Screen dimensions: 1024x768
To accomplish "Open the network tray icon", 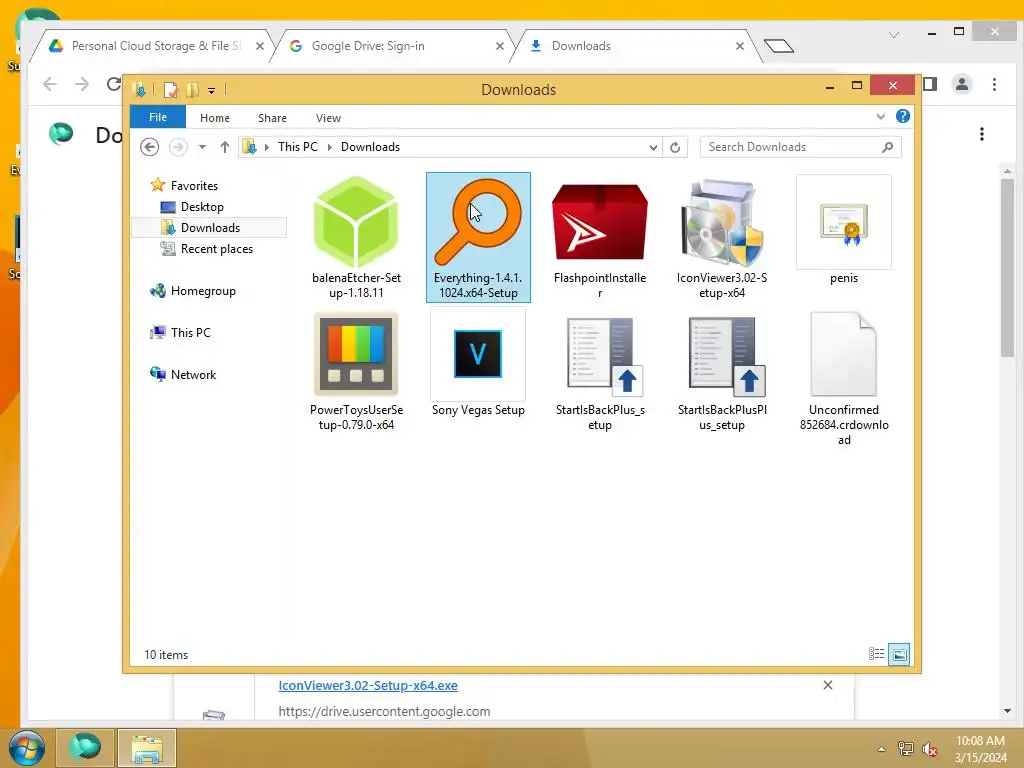I will click(905, 749).
